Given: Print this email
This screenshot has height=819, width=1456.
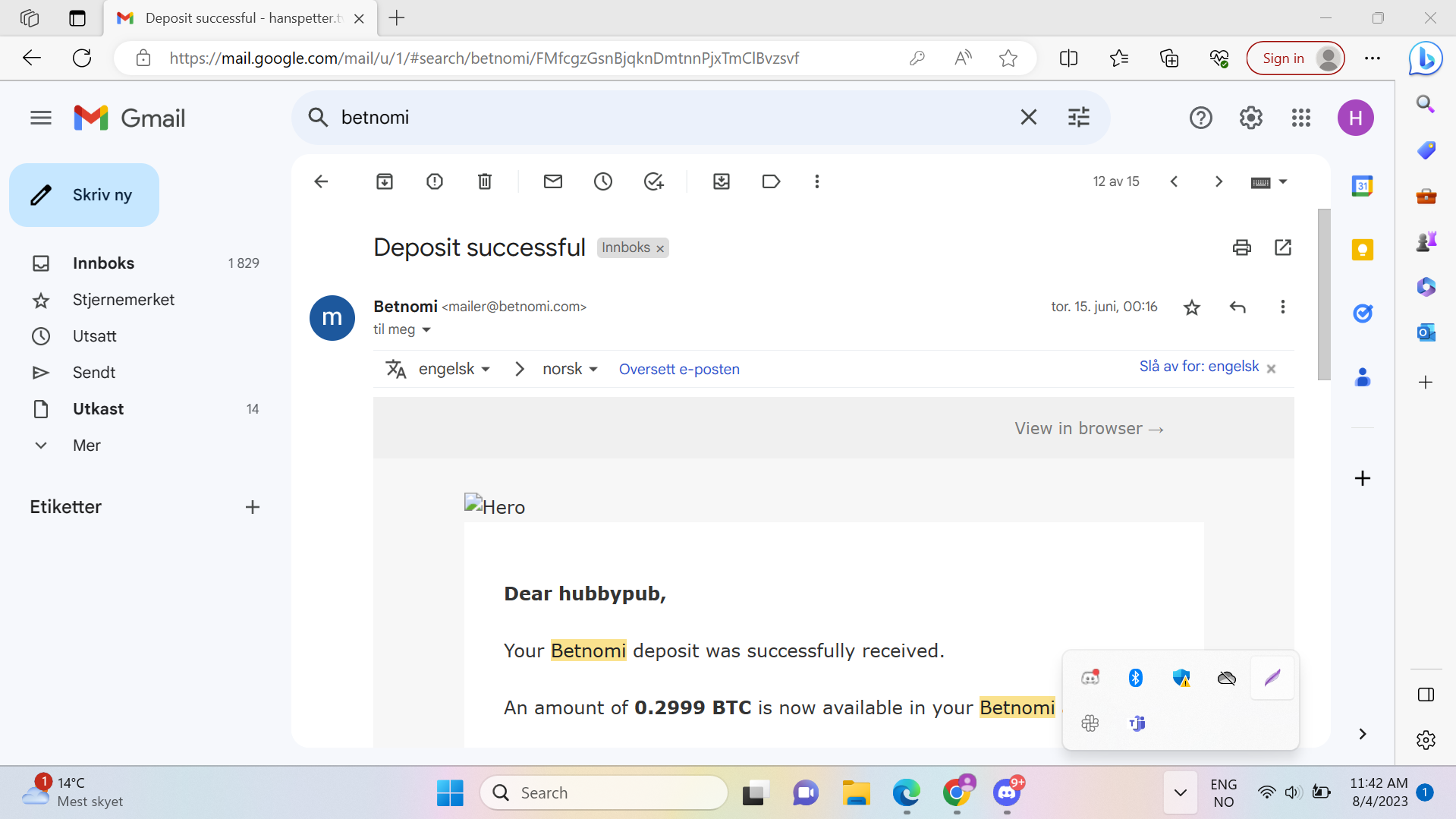Looking at the screenshot, I should 1242,247.
